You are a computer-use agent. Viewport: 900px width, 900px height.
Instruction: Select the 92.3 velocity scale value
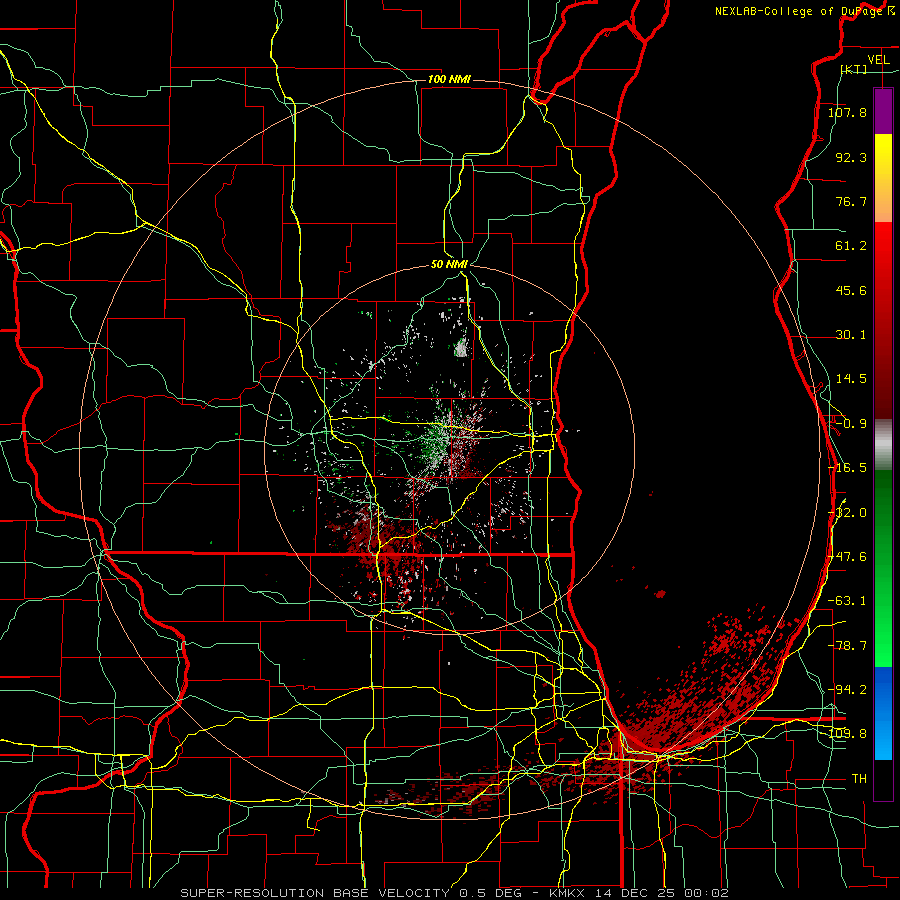click(851, 157)
